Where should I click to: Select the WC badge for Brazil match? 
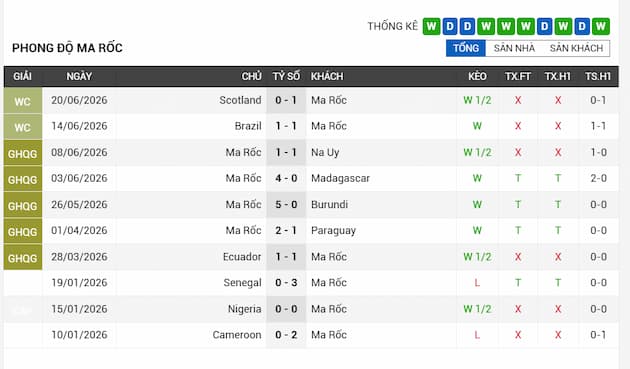coord(22,127)
